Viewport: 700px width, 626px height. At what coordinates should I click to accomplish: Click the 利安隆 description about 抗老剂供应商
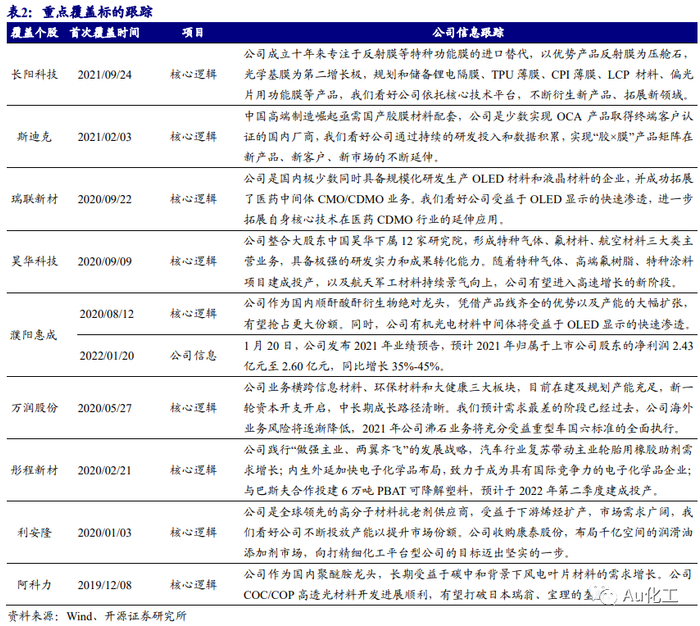coord(468,533)
